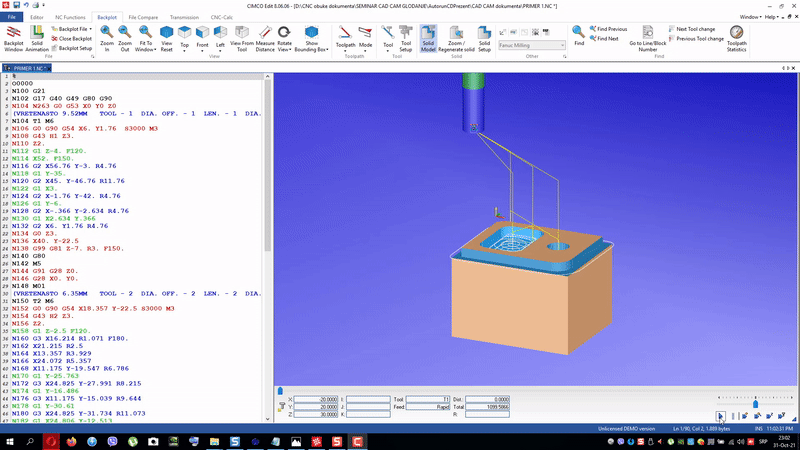Click Find Next
The height and width of the screenshot is (450, 800).
pyautogui.click(x=604, y=39)
